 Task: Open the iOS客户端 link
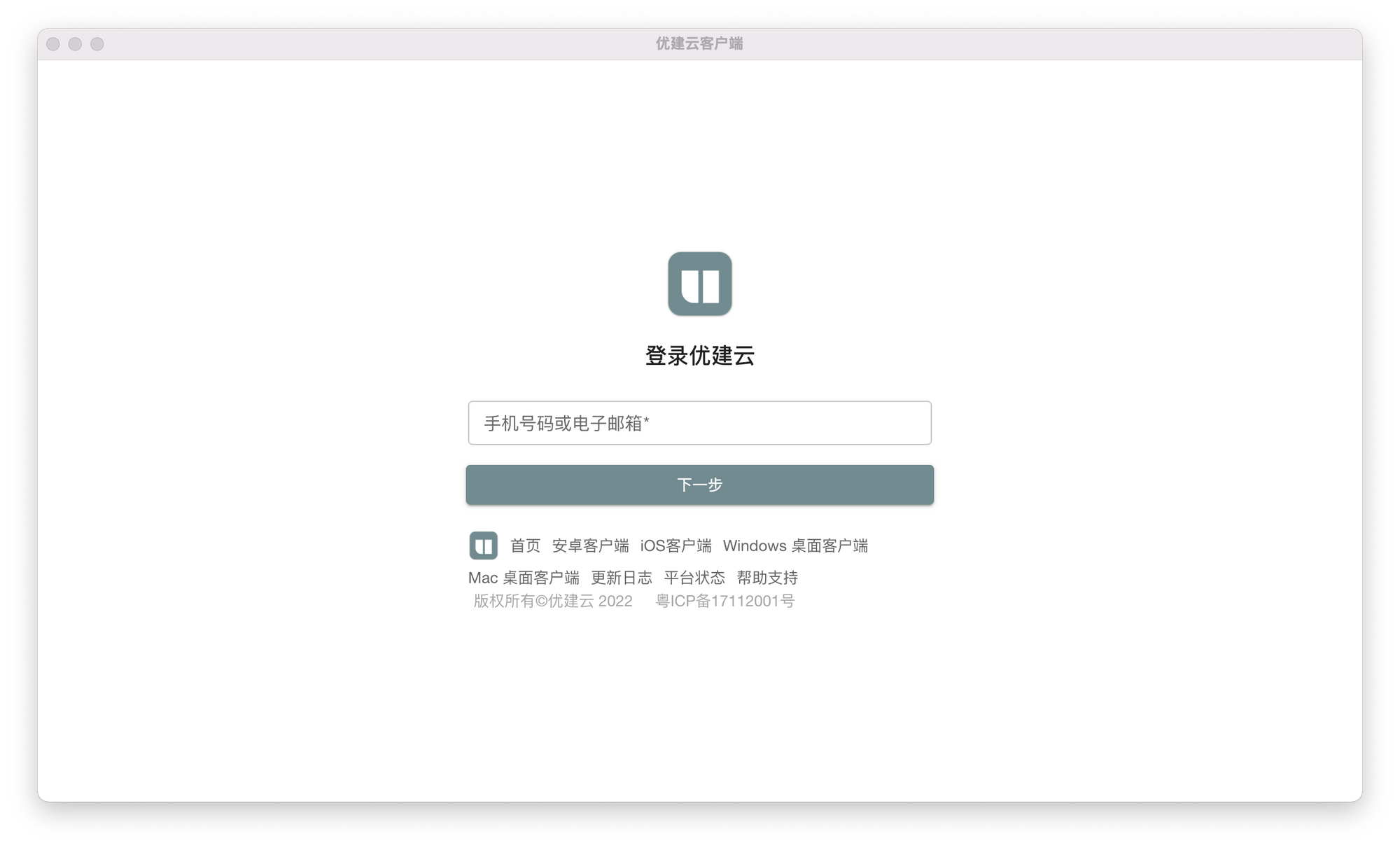coord(675,545)
